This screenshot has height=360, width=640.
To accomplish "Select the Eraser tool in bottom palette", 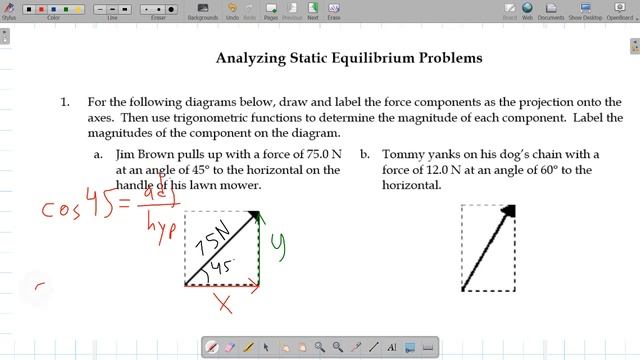I will coord(230,347).
